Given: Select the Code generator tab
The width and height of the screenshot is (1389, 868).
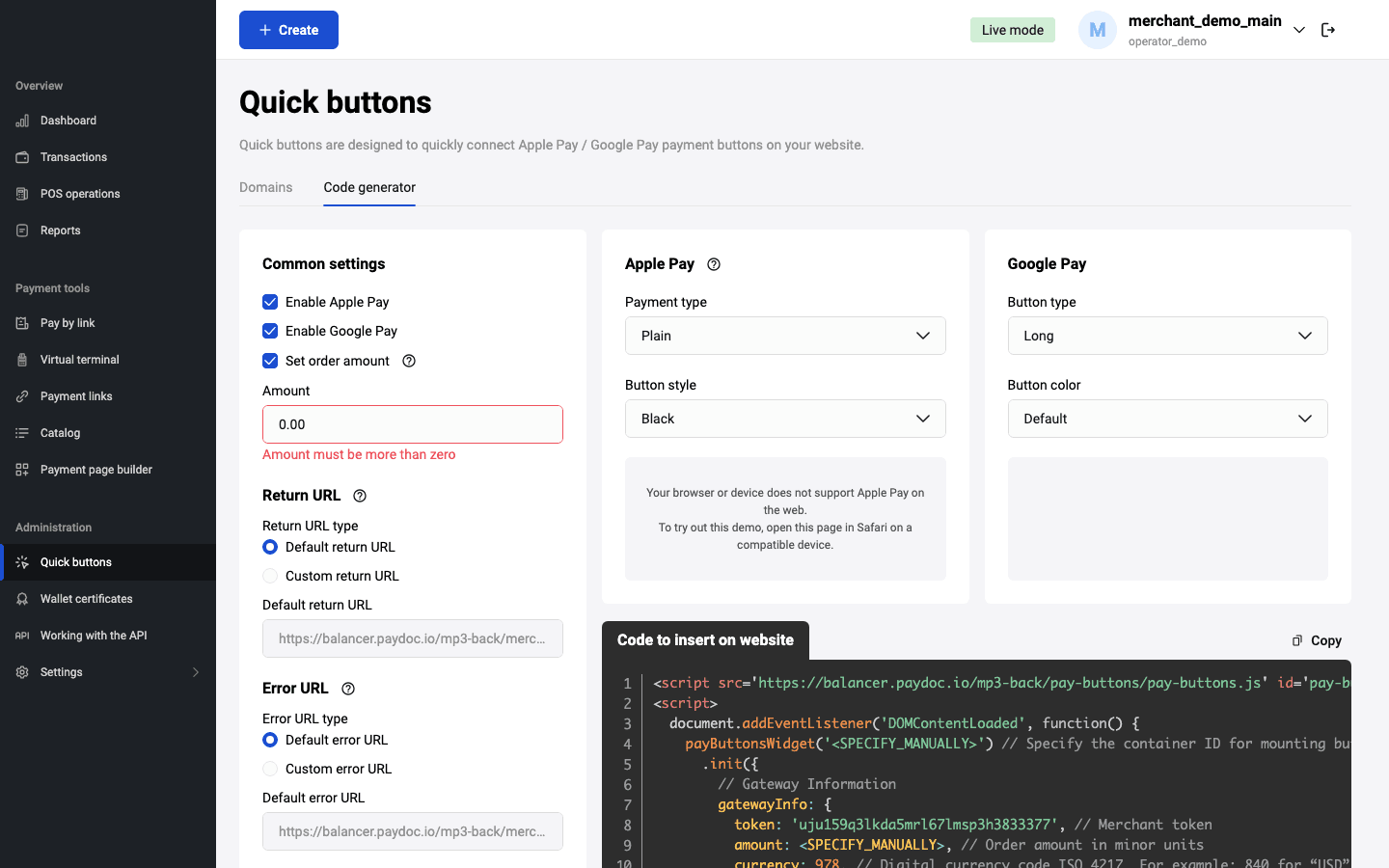Looking at the screenshot, I should 369,187.
